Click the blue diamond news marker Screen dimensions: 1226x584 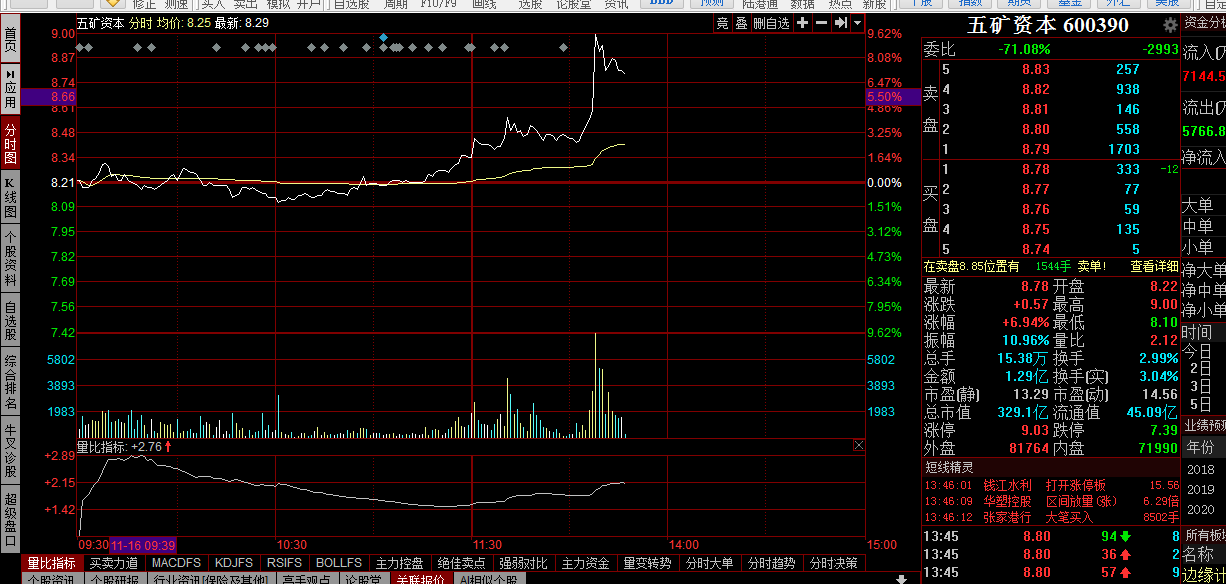(383, 37)
